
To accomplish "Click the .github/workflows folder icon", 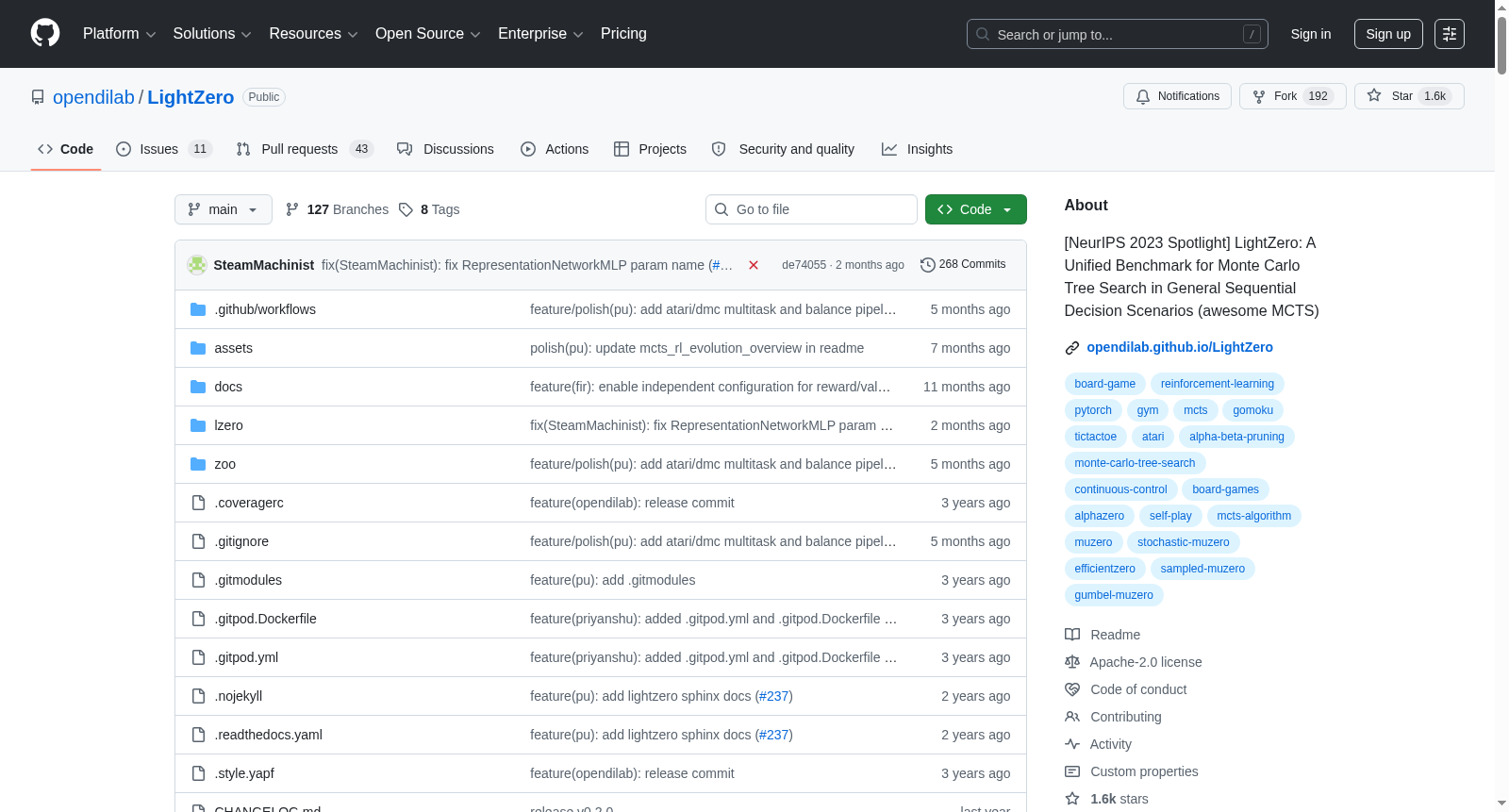I will pyautogui.click(x=198, y=309).
